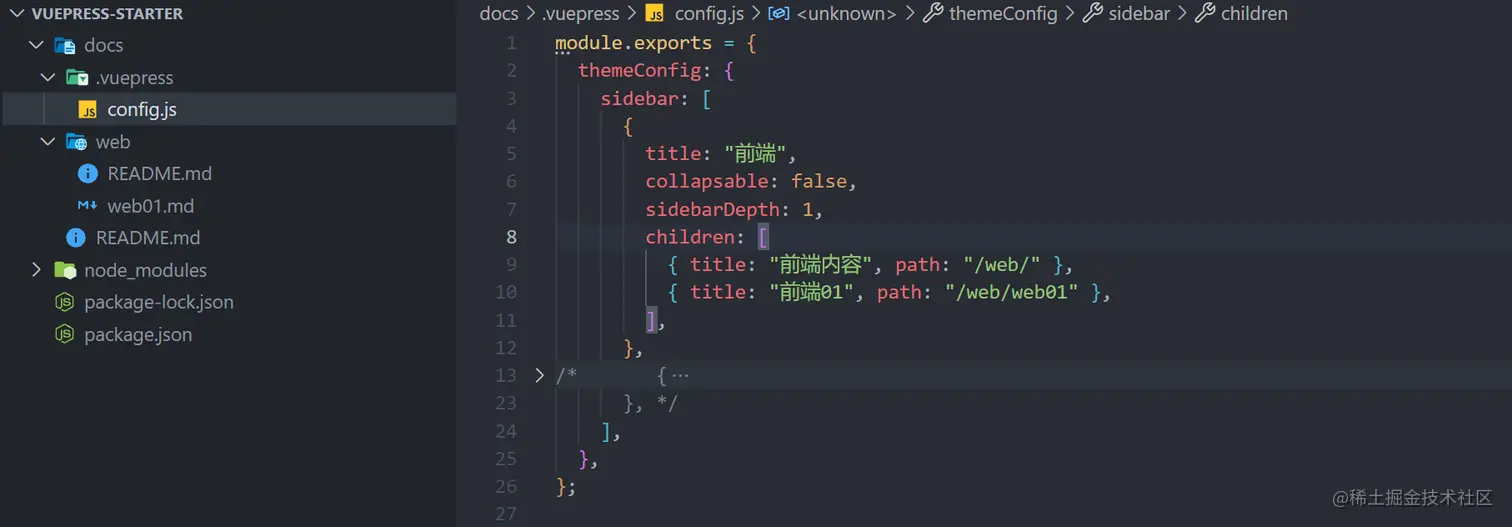Click the Node icon of package.json
The height and width of the screenshot is (527, 1512).
[65, 334]
